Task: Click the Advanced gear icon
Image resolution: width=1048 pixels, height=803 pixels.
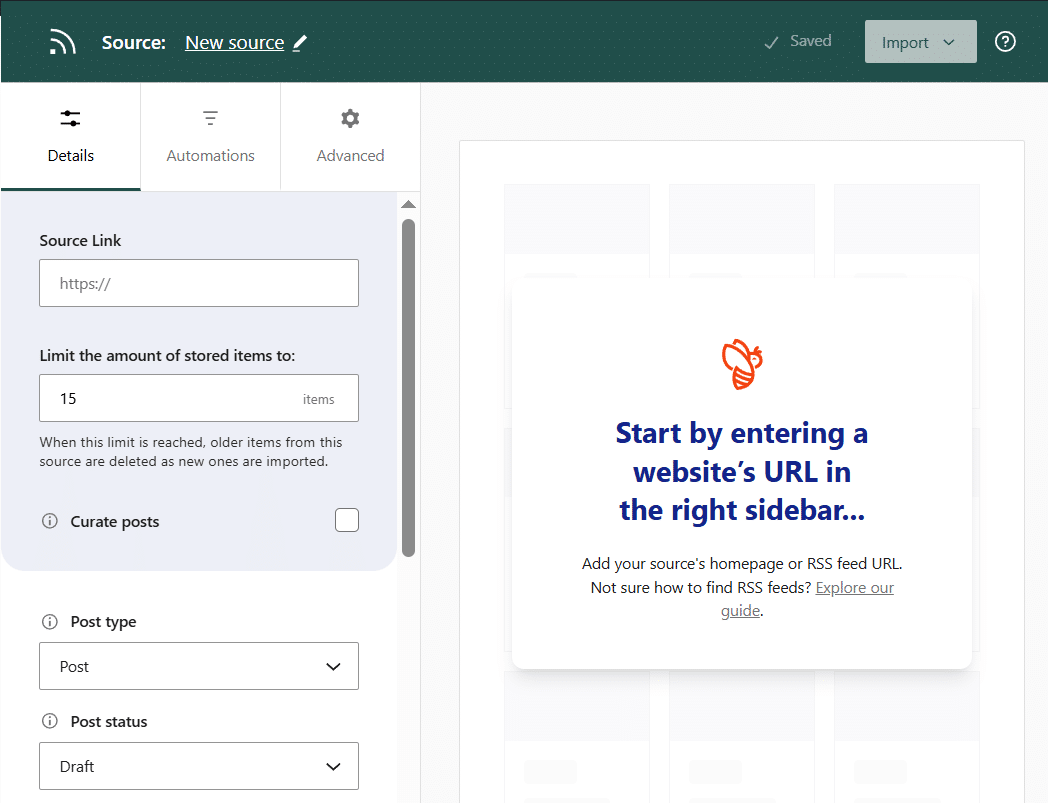Action: 350,119
